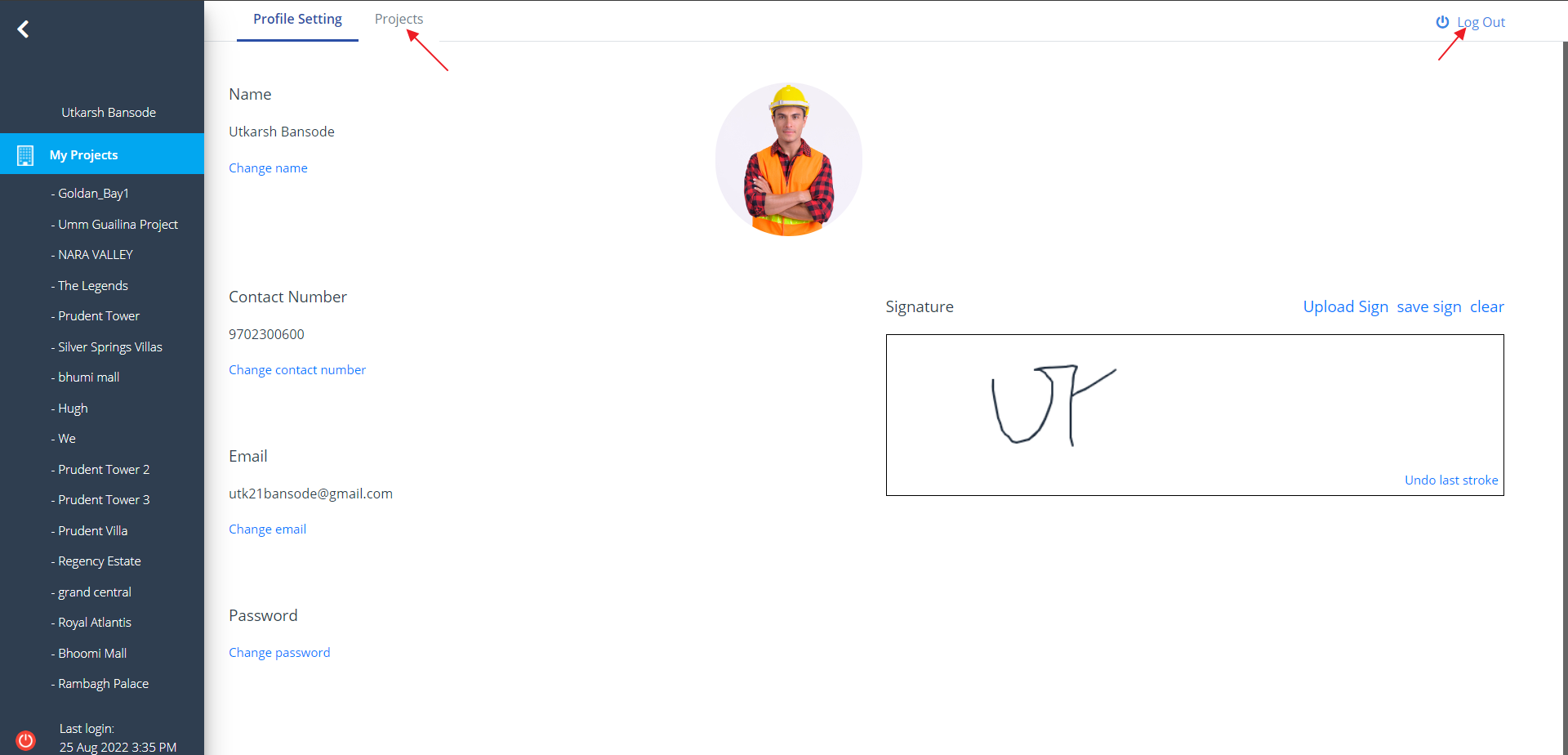The image size is (1568, 755).
Task: Collapse sidebar with back arrow icon
Action: [x=23, y=29]
